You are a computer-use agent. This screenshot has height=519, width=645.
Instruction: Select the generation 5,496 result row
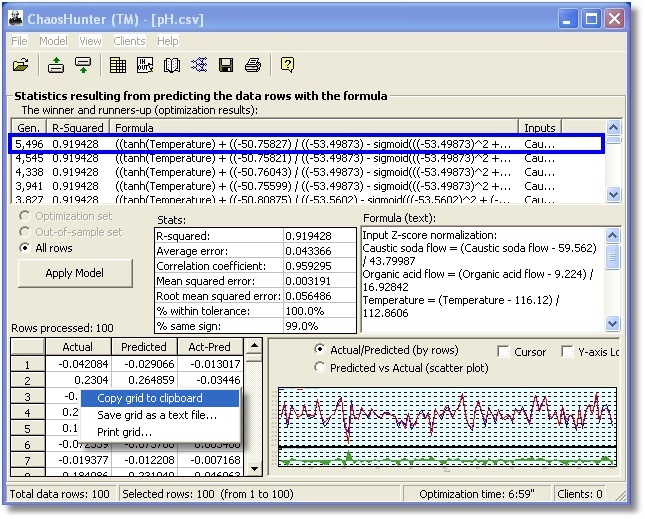pos(306,144)
